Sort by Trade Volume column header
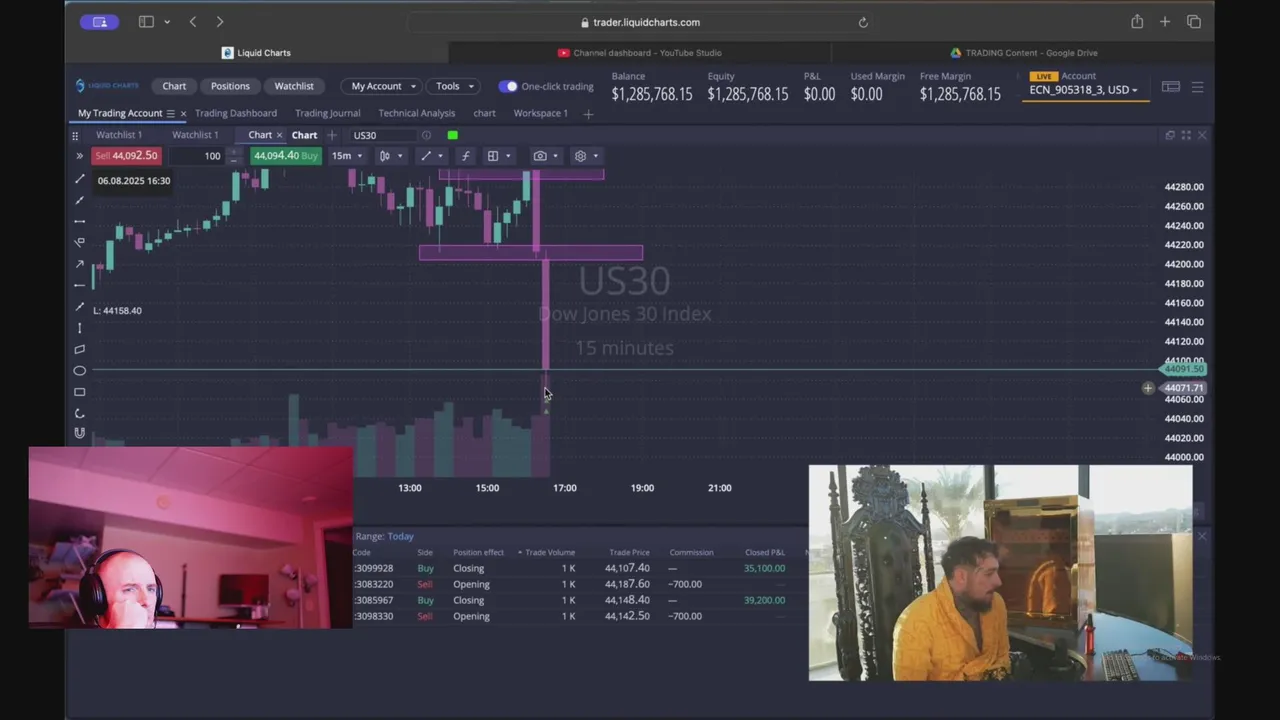This screenshot has width=1280, height=720. [550, 552]
